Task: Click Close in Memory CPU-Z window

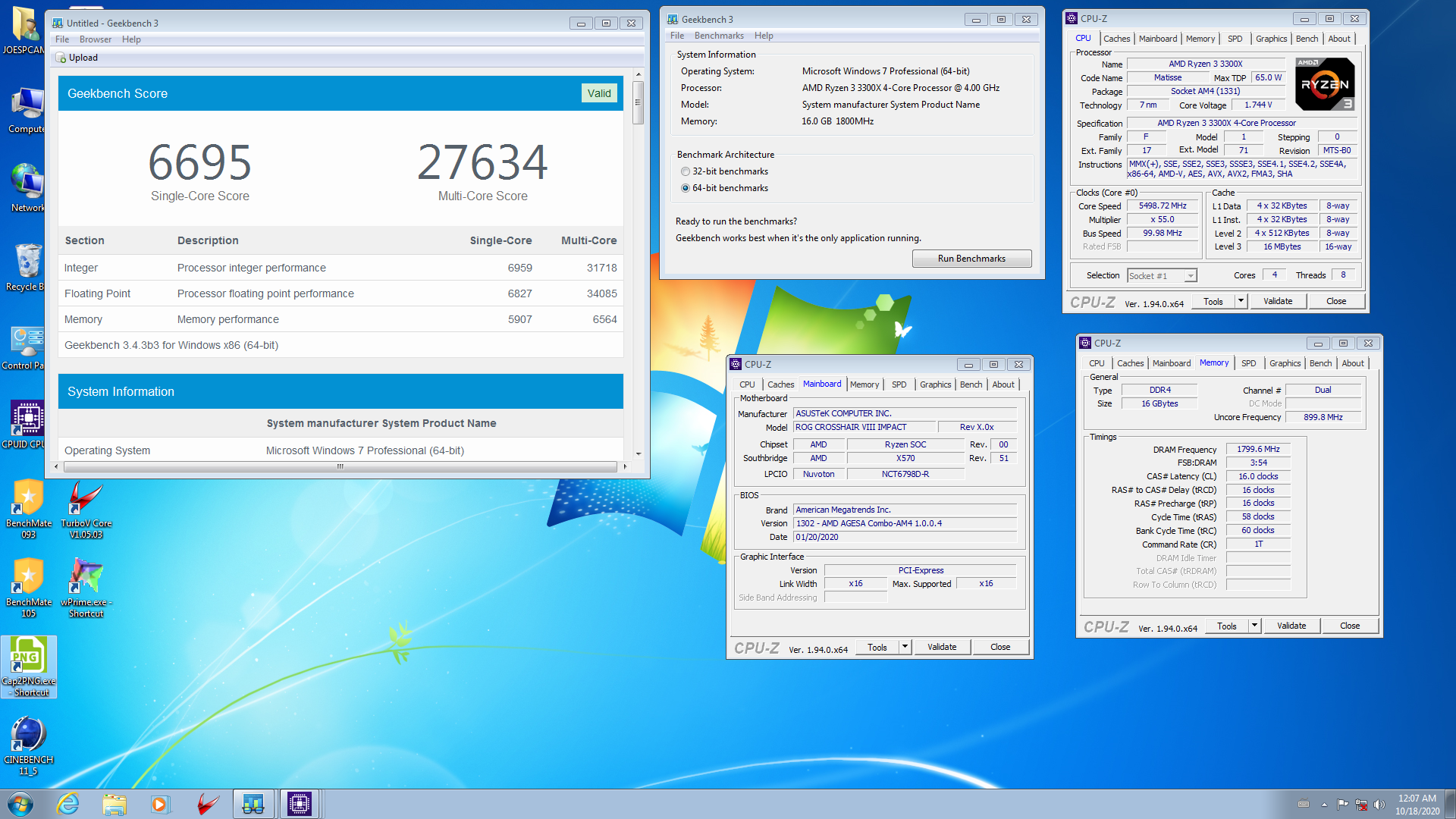Action: click(x=1350, y=626)
